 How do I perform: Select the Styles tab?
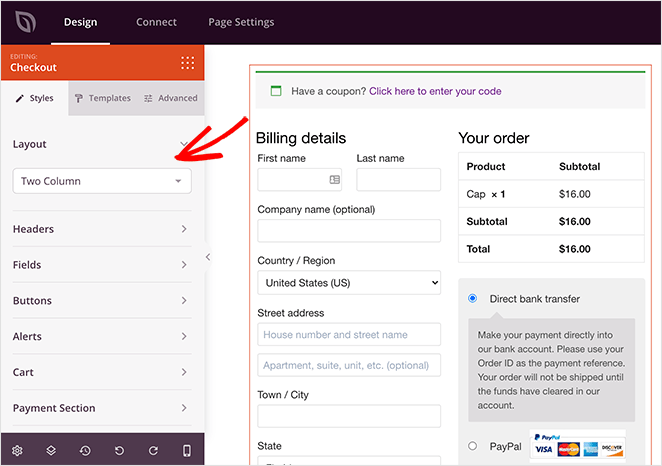pos(35,98)
